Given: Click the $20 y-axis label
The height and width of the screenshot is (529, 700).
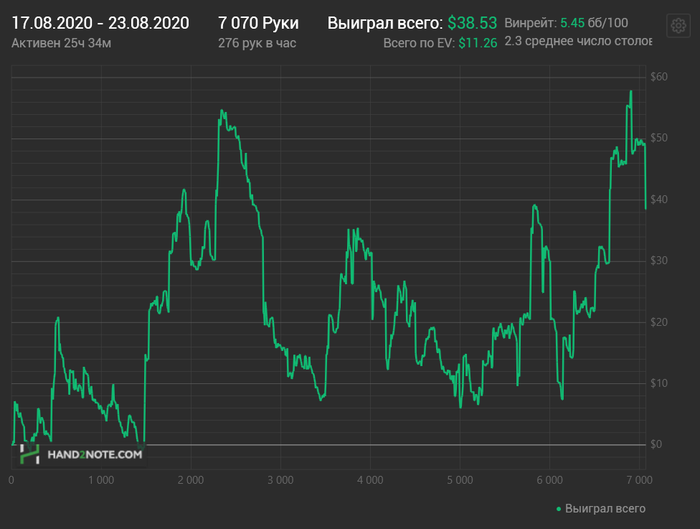Looking at the screenshot, I should click(x=659, y=322).
